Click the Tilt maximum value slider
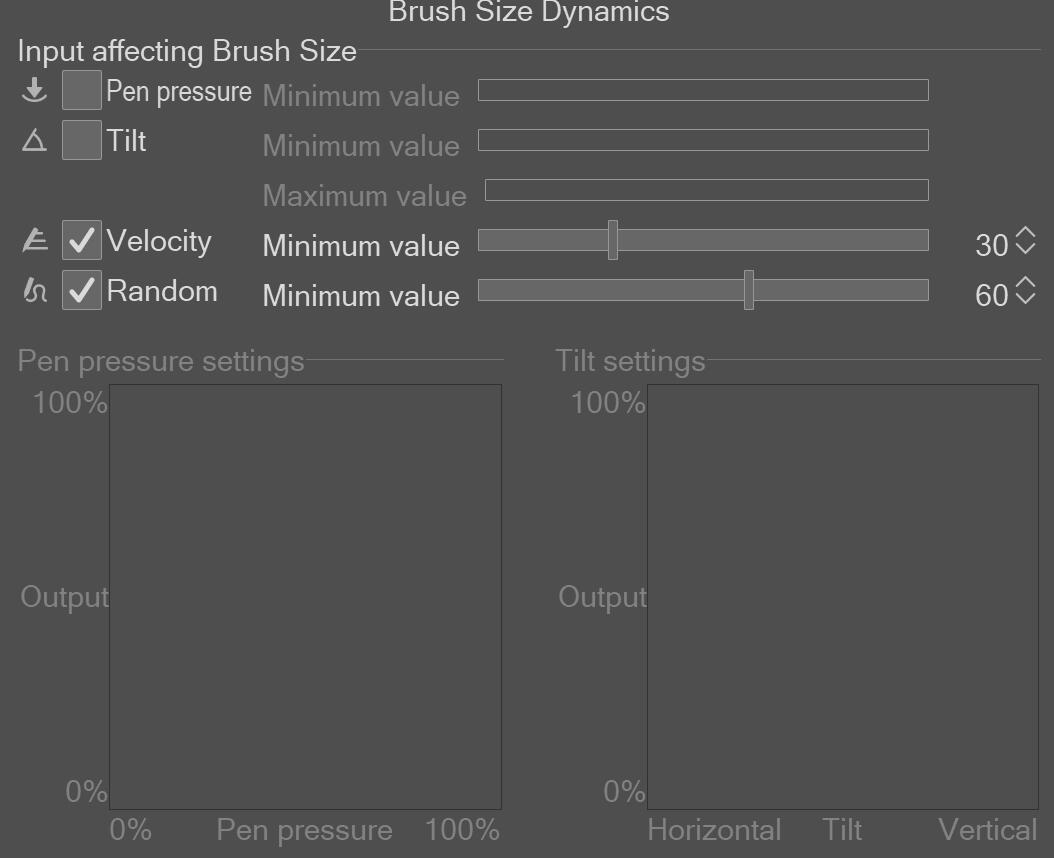This screenshot has width=1054, height=858. pos(706,190)
